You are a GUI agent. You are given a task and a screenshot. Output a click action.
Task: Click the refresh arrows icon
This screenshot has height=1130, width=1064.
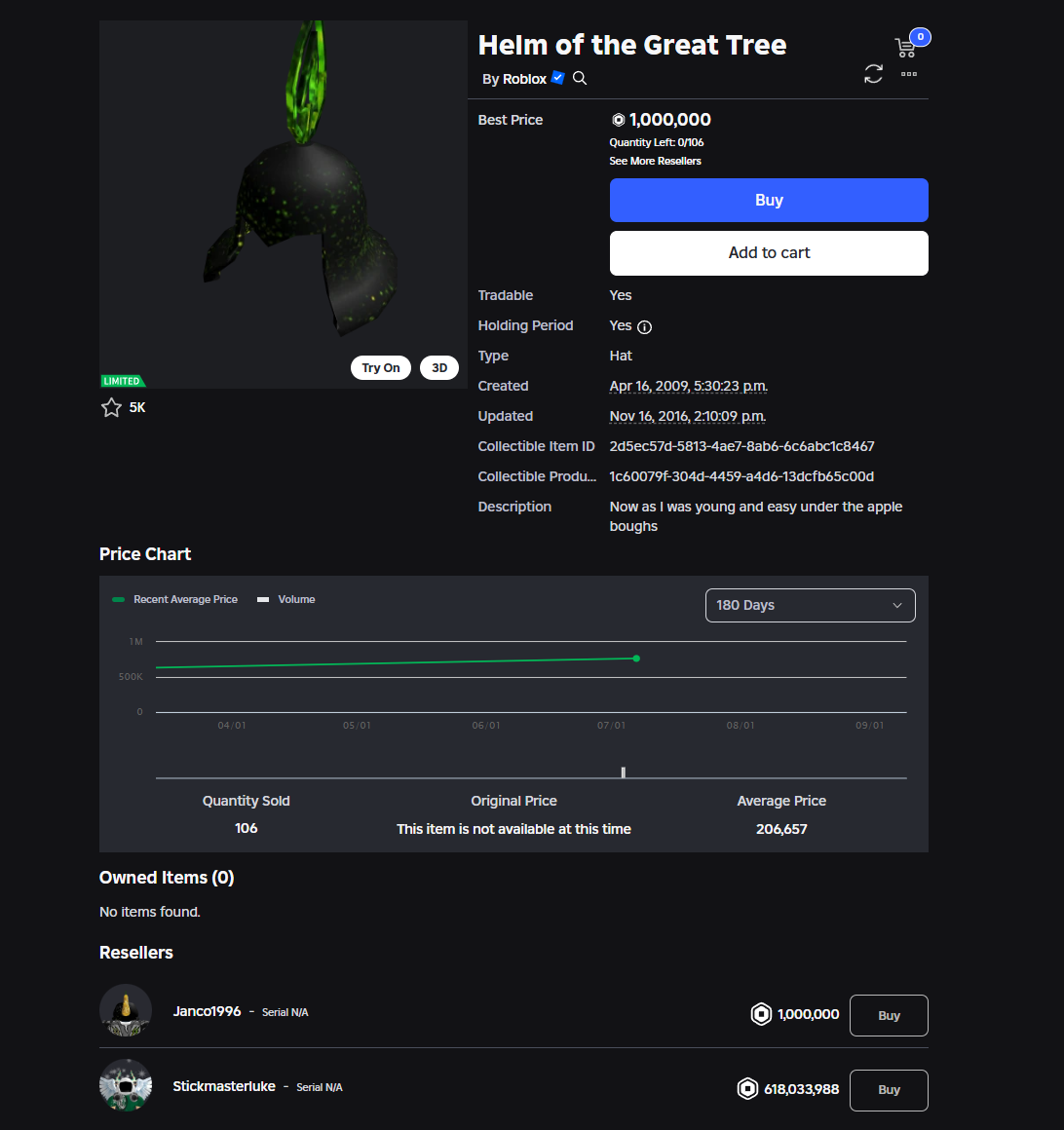coord(874,73)
